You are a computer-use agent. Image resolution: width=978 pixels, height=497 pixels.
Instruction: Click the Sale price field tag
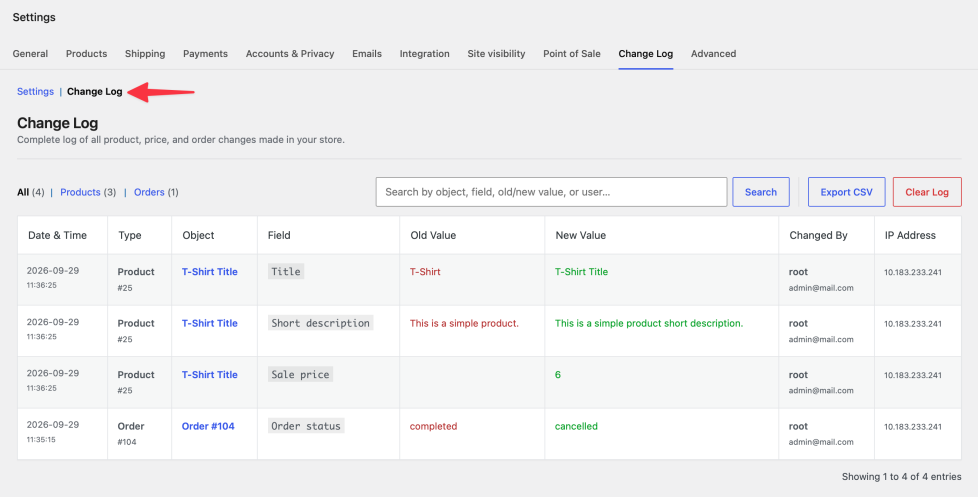(x=300, y=375)
